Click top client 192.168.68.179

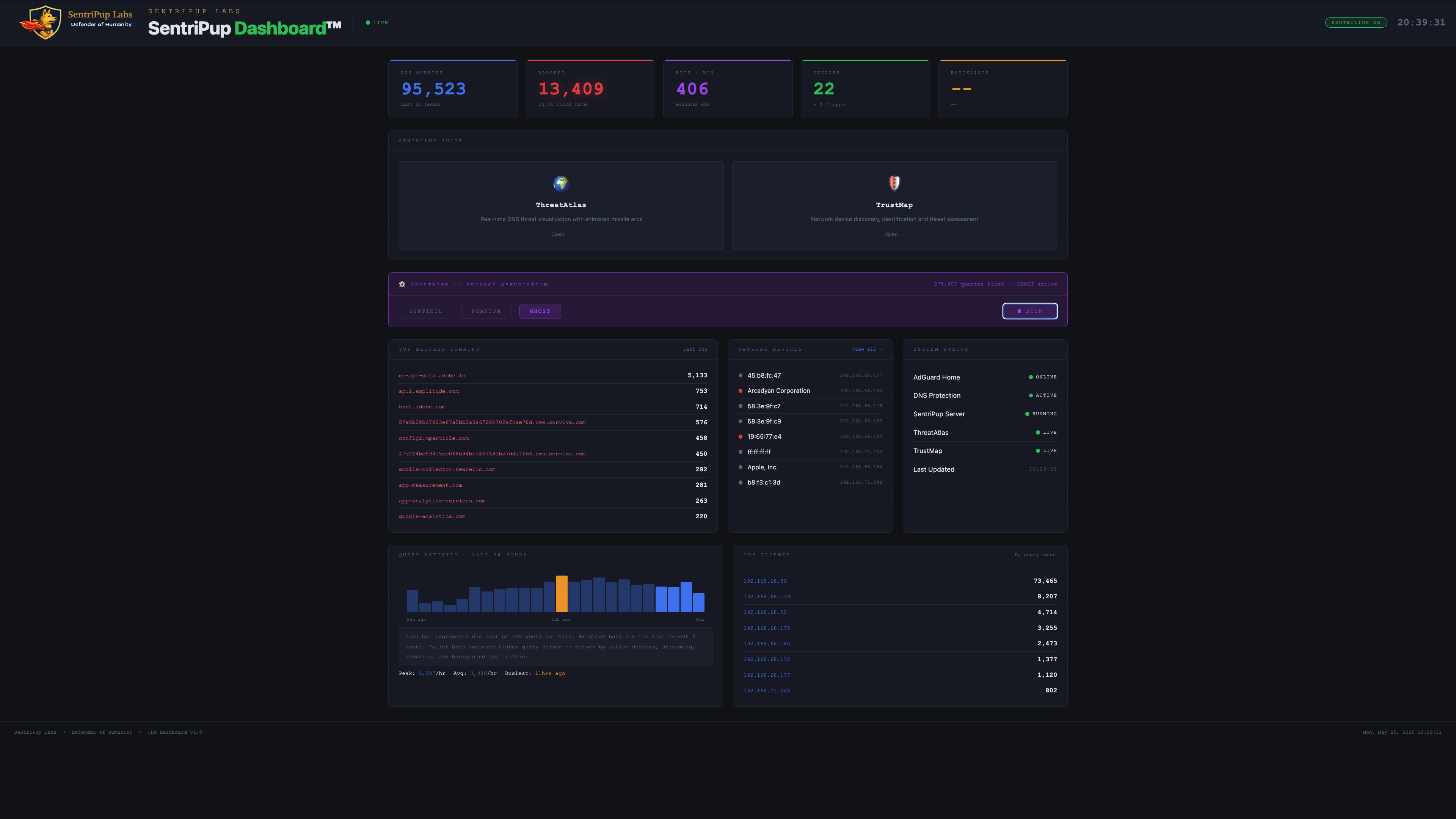766,596
